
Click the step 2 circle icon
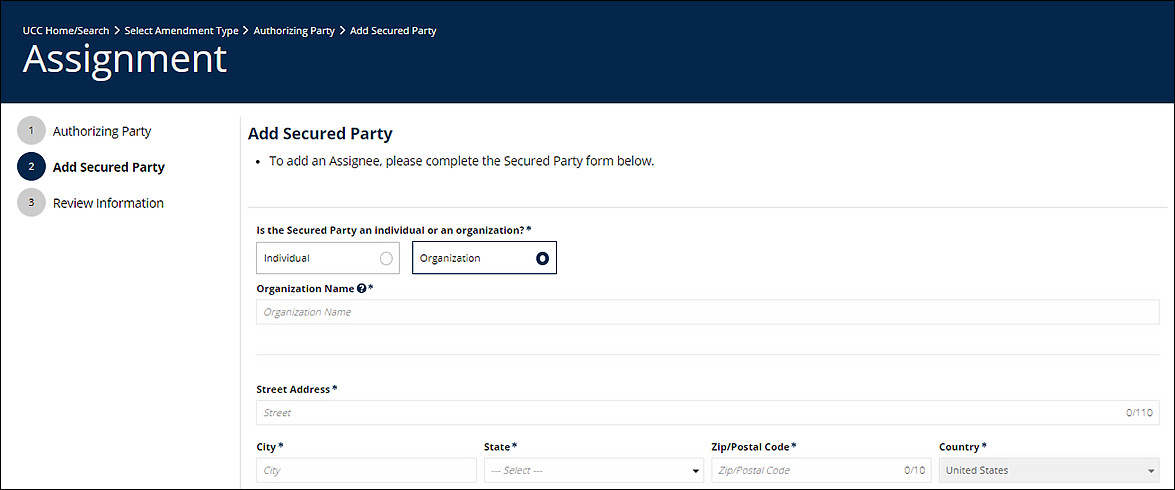pos(31,167)
